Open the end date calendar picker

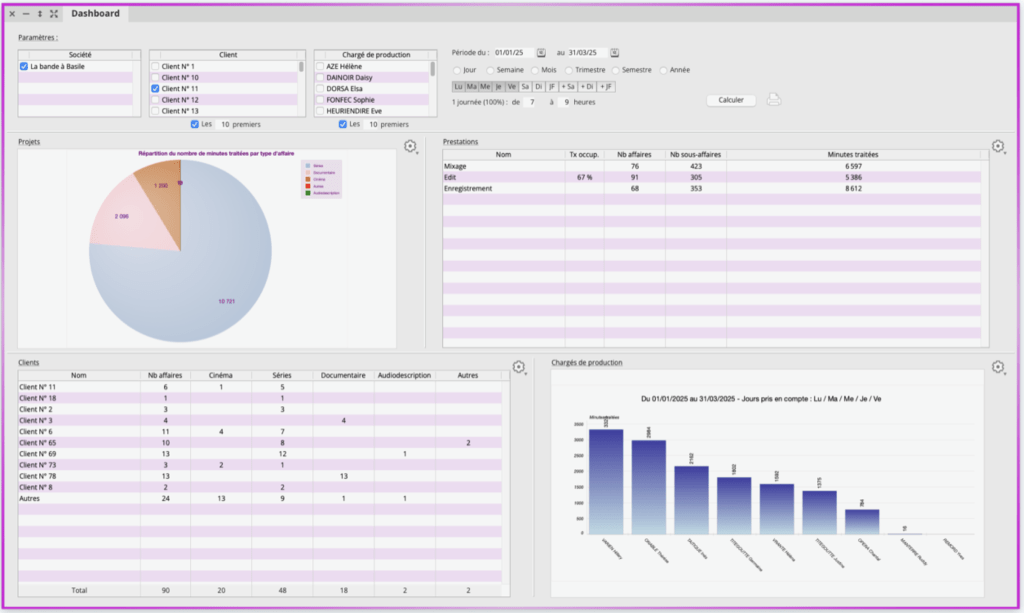(615, 52)
